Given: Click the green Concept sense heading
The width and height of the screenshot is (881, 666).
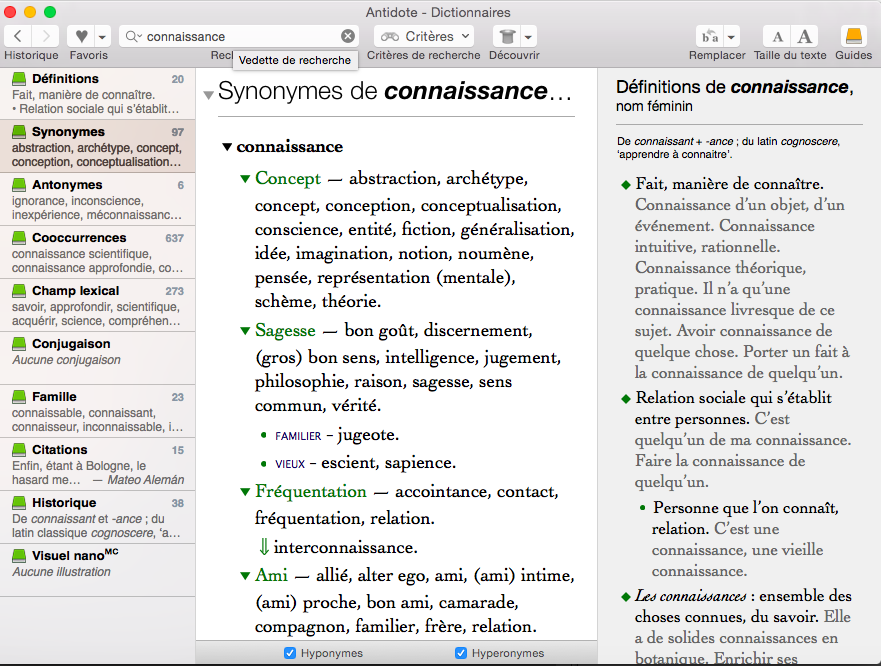Looking at the screenshot, I should 288,178.
